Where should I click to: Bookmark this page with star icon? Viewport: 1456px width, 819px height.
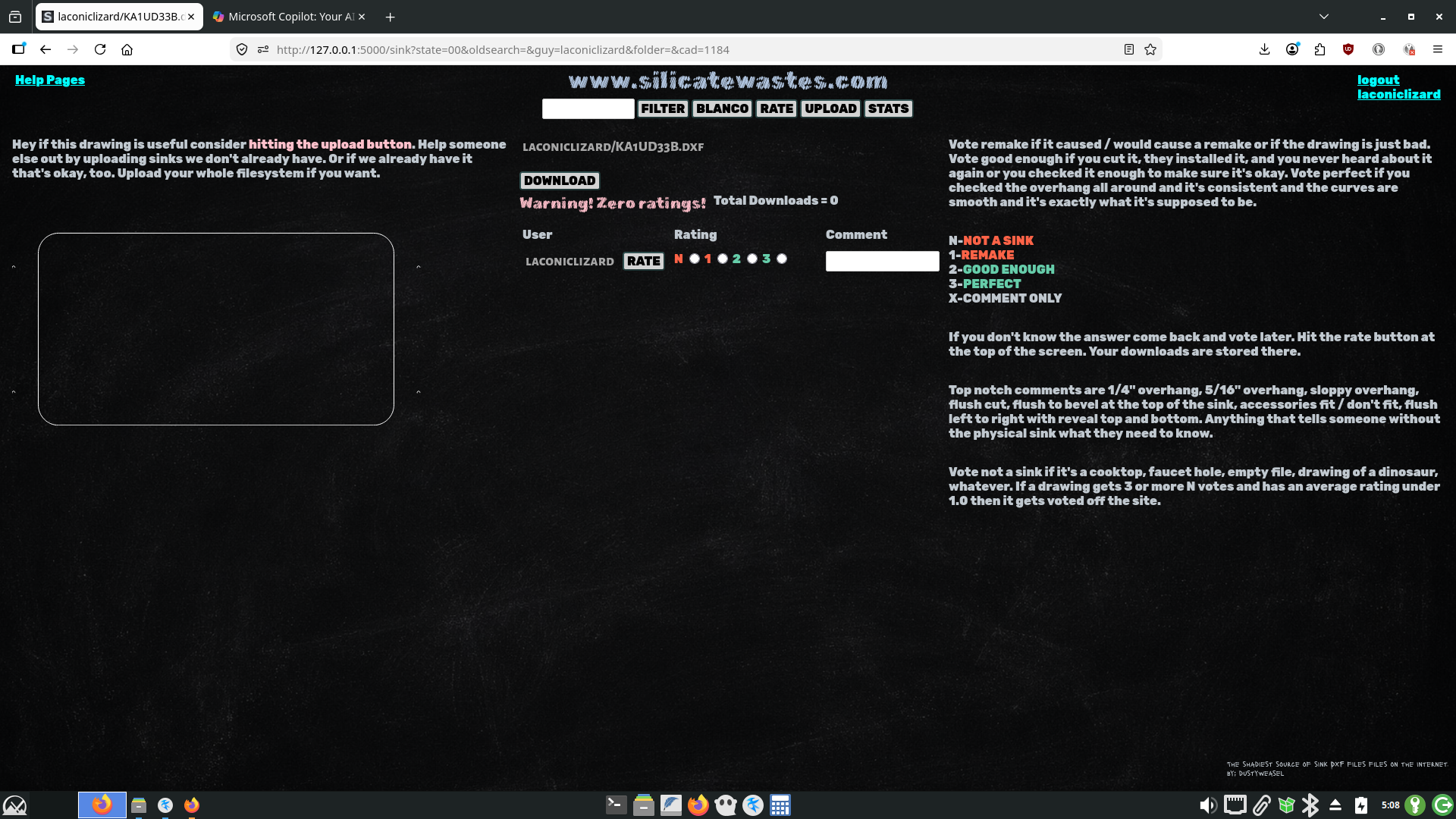(x=1150, y=49)
